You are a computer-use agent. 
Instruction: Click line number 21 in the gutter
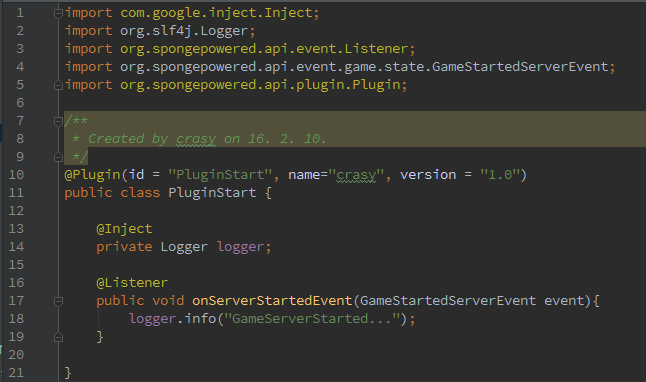[x=16, y=373]
